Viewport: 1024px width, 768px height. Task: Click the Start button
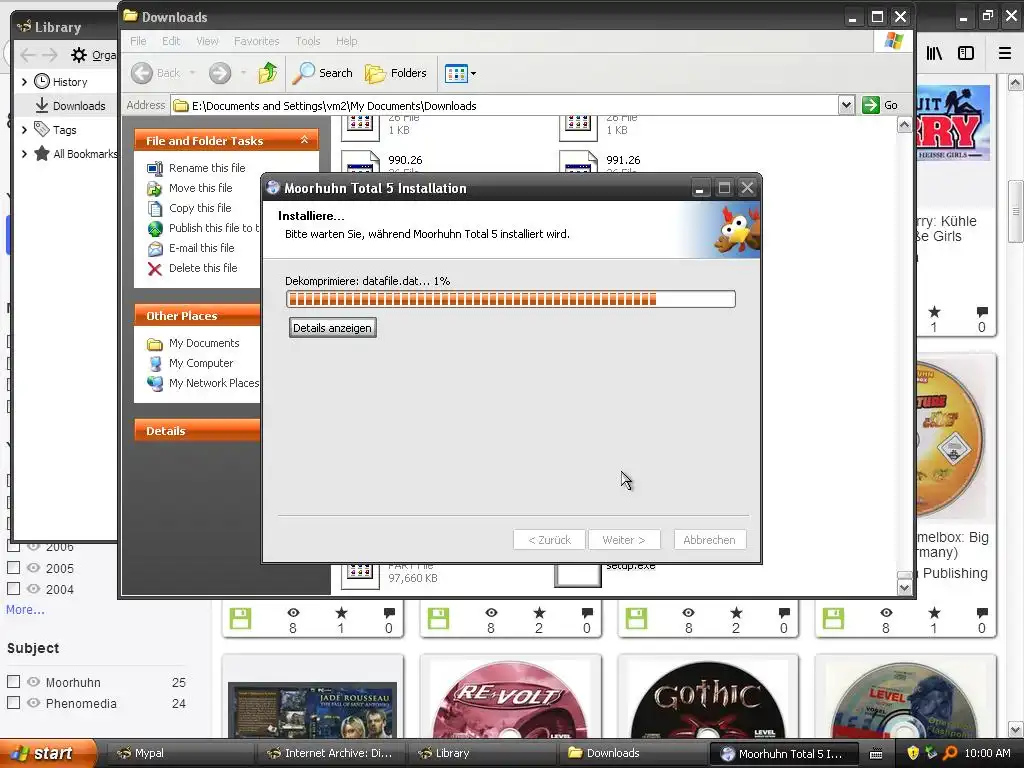point(47,753)
